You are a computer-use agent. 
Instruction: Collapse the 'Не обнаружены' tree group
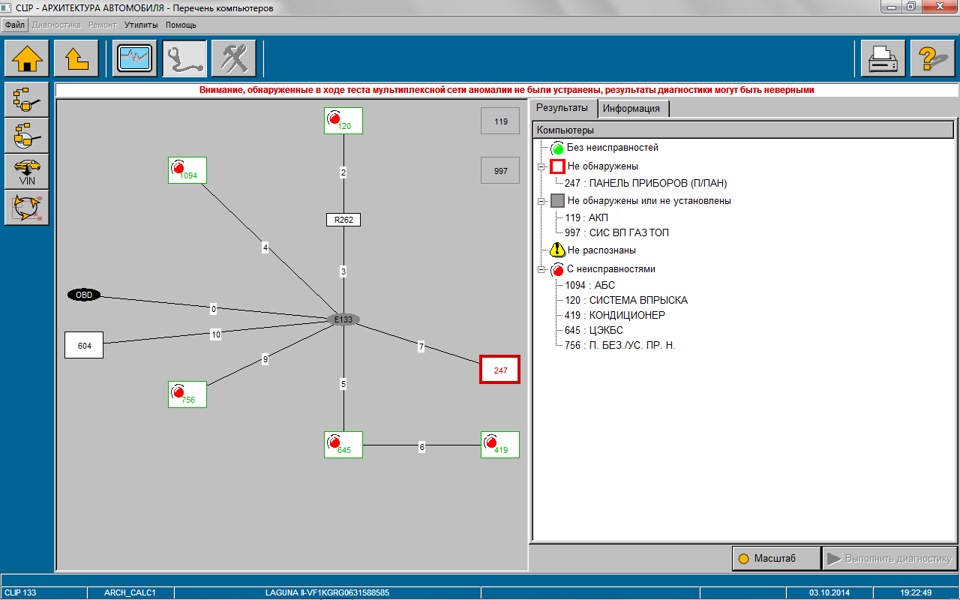pos(541,167)
